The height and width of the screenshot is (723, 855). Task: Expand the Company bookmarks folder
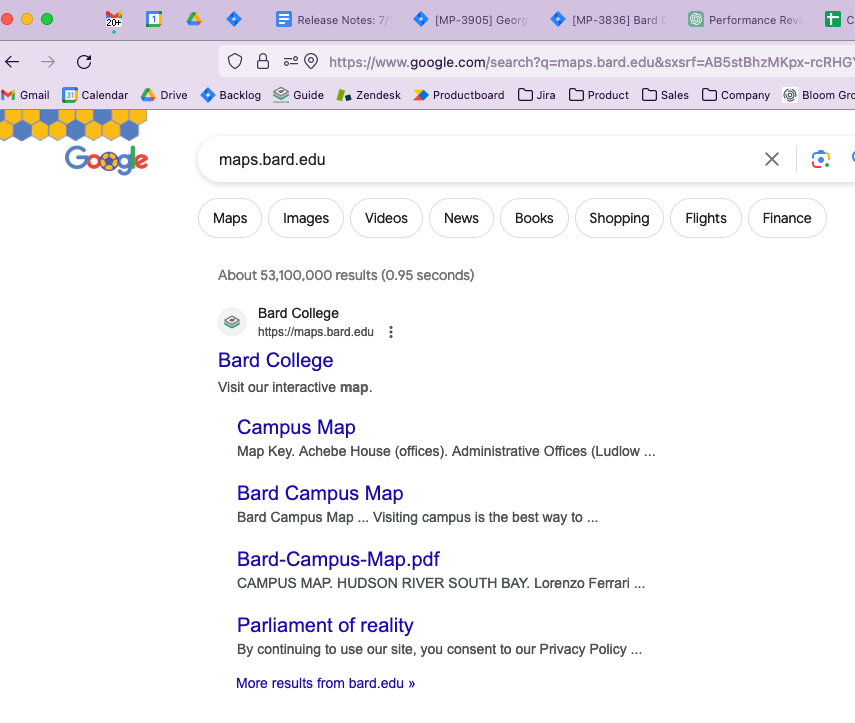click(736, 95)
